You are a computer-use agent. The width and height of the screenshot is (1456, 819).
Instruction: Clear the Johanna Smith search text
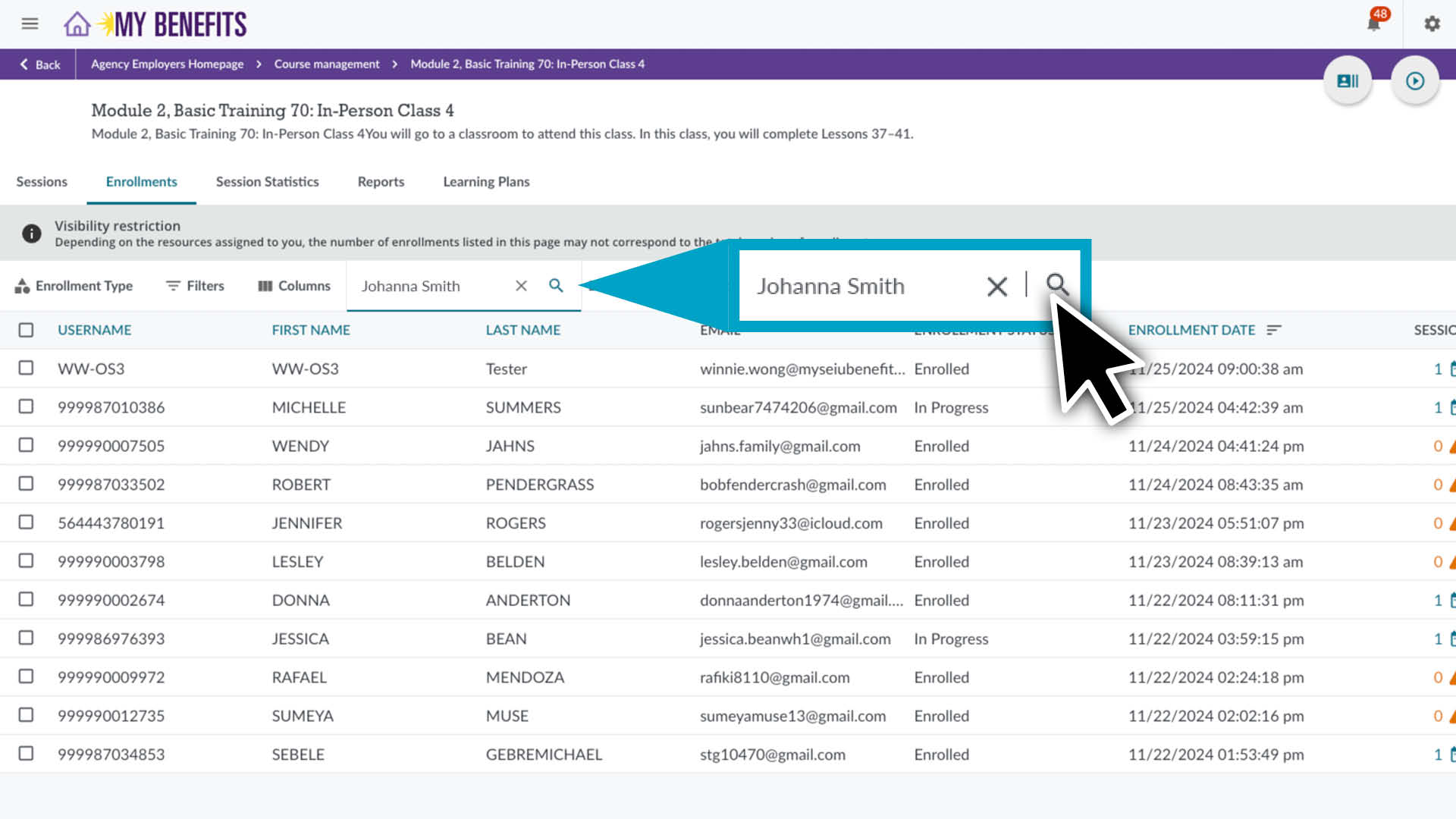pyautogui.click(x=521, y=286)
